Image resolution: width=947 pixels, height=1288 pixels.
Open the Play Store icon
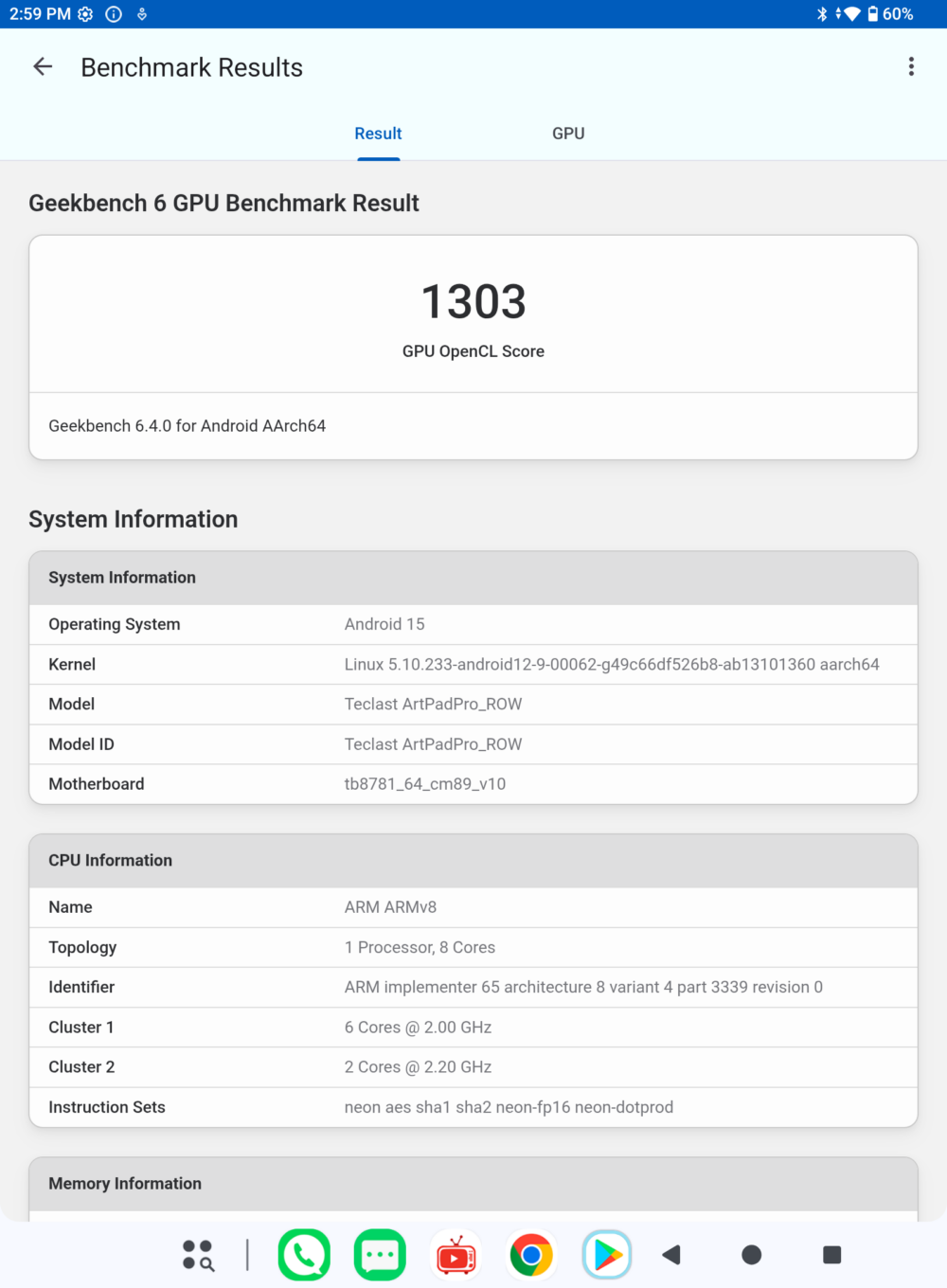coord(607,1255)
